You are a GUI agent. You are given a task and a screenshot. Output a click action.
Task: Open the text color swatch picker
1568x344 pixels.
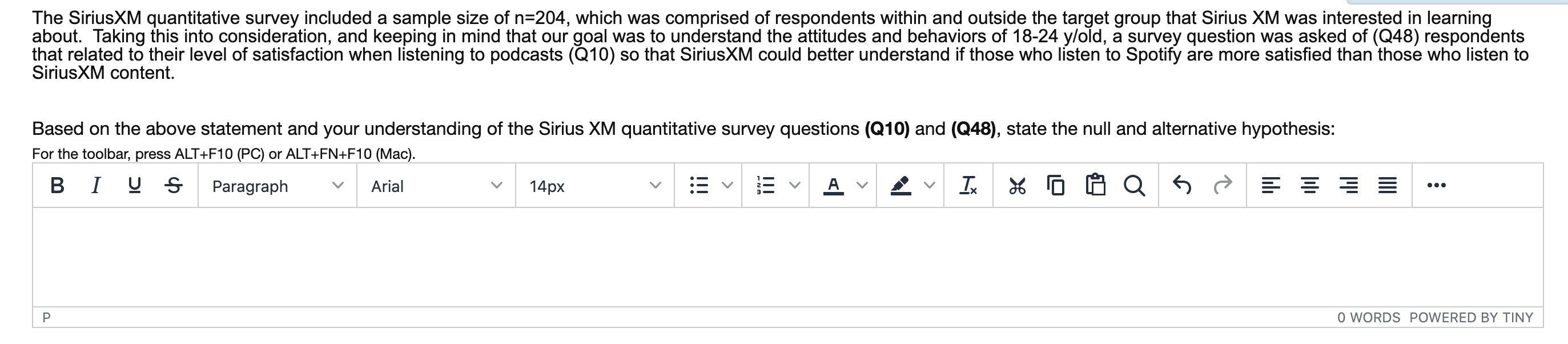[833, 186]
